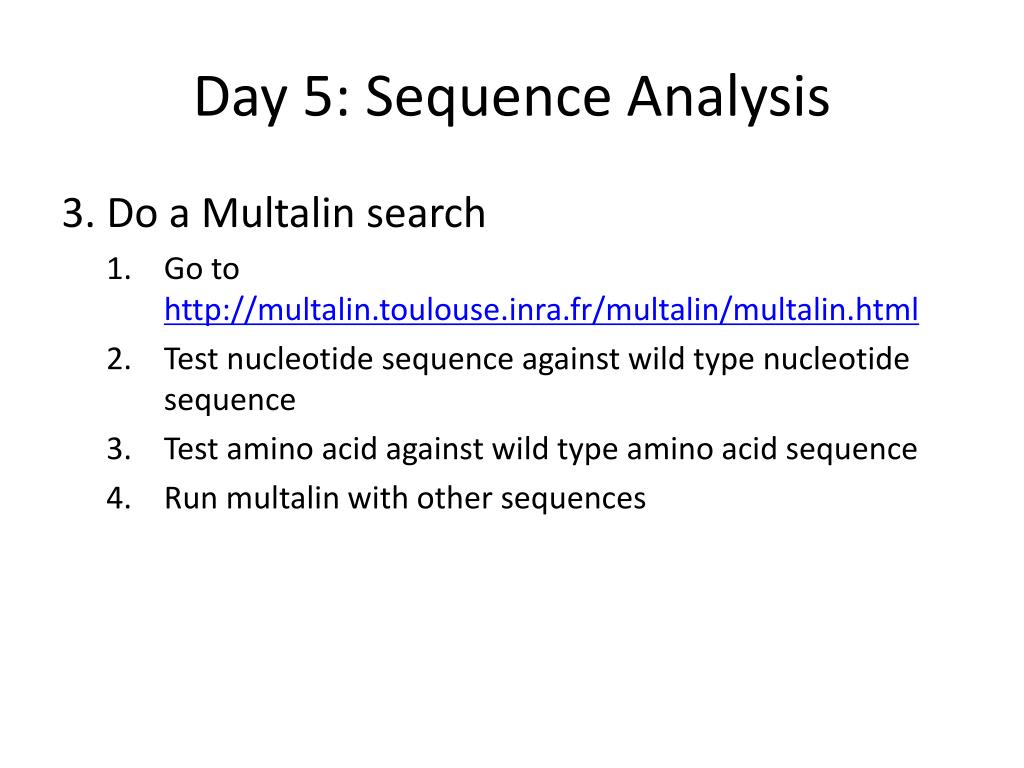Select the words 'other sequences' in item 4
Image resolution: width=1024 pixels, height=768 pixels.
531,498
